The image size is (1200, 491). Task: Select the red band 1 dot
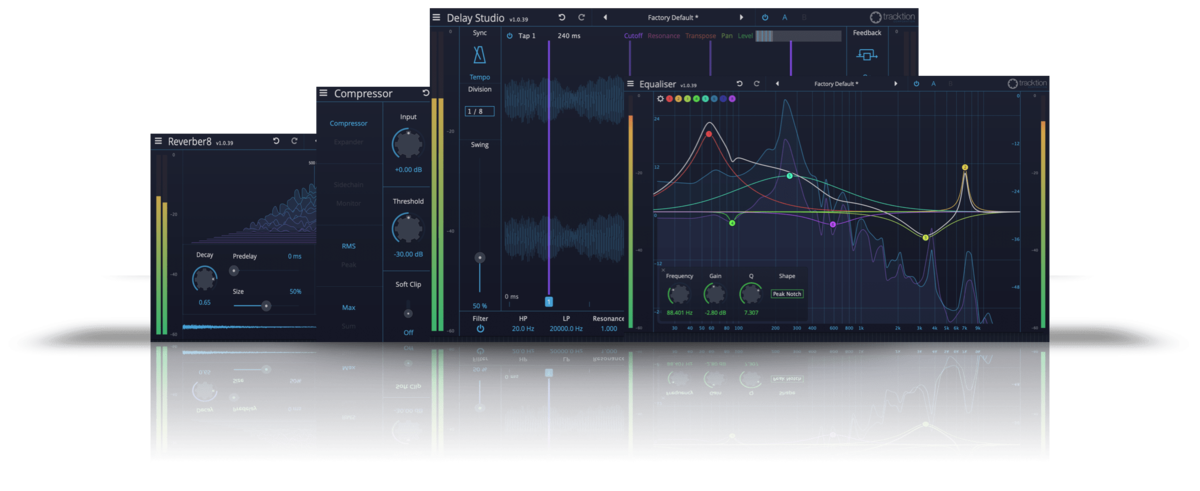click(x=669, y=99)
